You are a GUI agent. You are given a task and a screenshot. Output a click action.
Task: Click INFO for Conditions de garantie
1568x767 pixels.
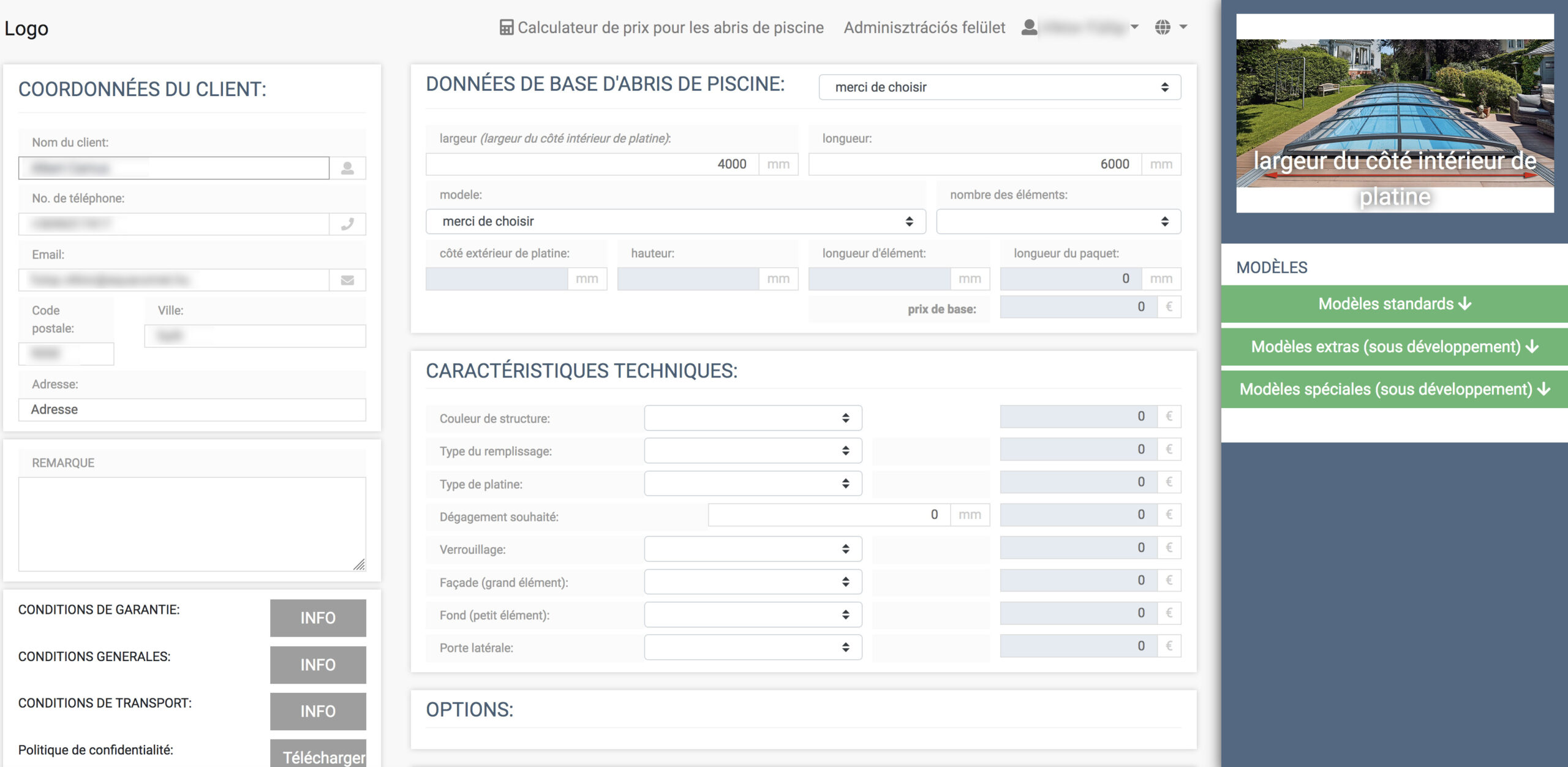[318, 618]
